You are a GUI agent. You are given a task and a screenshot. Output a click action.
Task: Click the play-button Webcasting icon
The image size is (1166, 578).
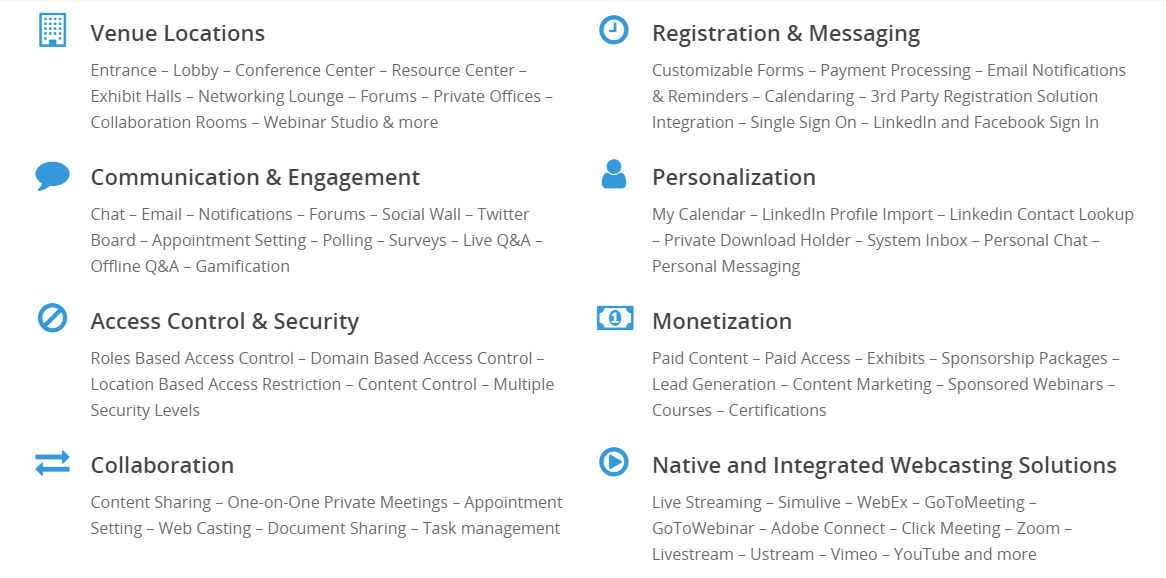pos(613,462)
